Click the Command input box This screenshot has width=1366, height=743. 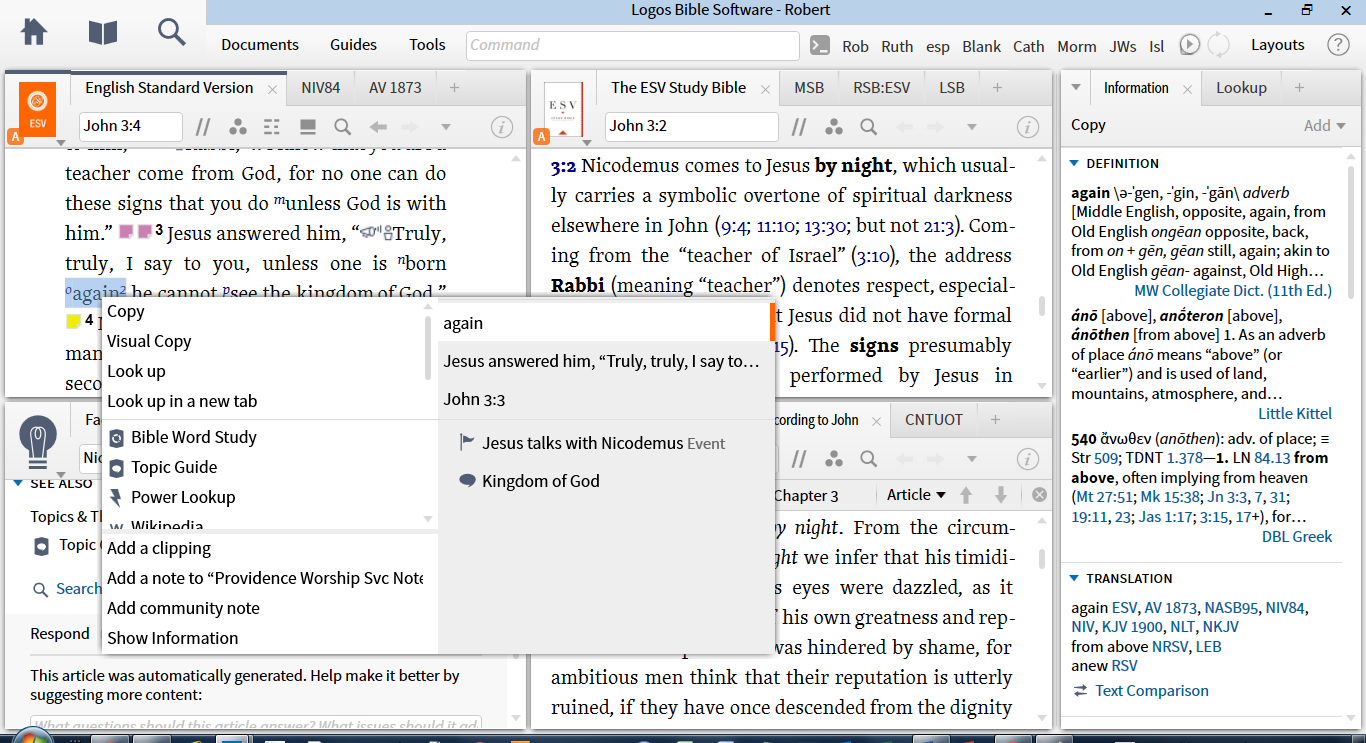[x=633, y=45]
